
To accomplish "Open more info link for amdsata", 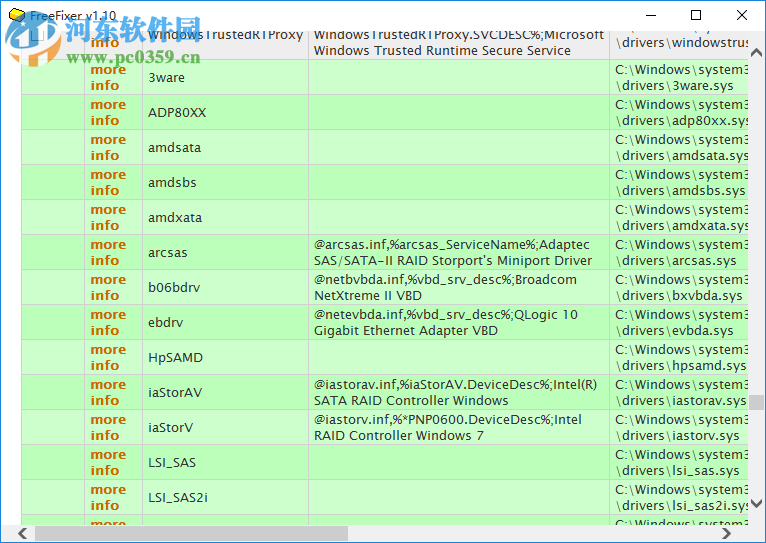I will tap(108, 147).
